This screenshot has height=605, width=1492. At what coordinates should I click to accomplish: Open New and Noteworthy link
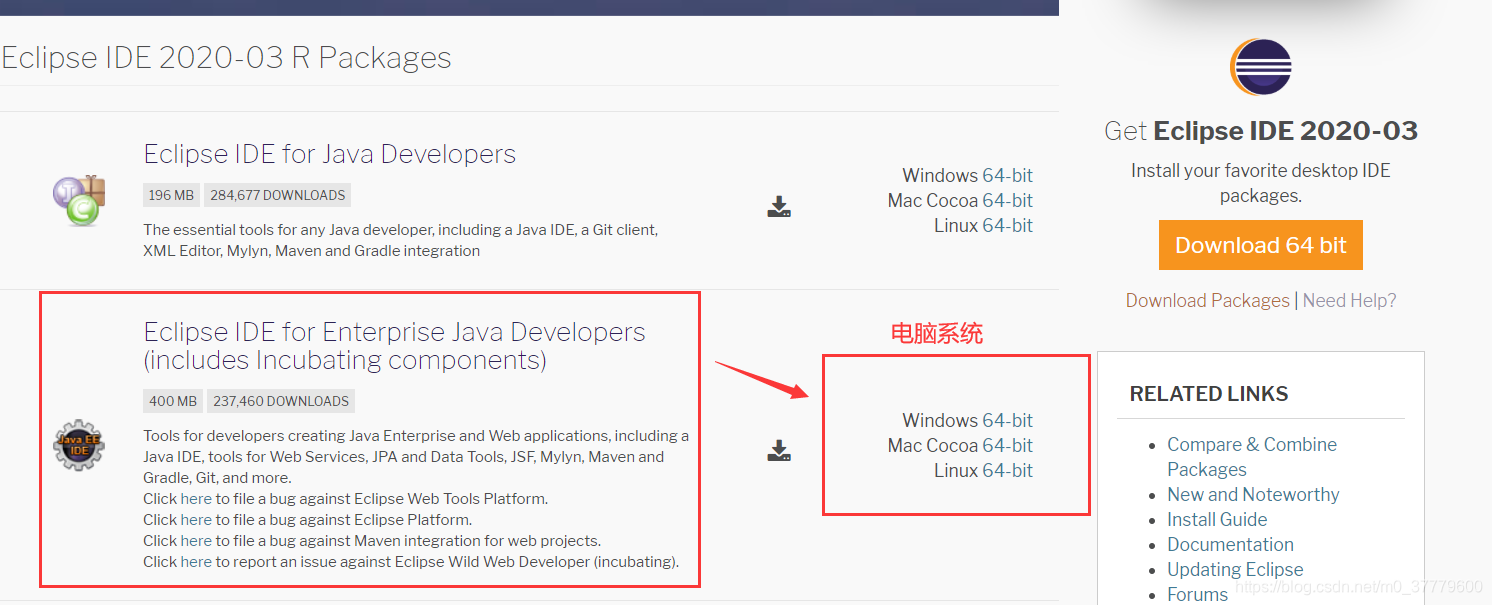(1253, 494)
